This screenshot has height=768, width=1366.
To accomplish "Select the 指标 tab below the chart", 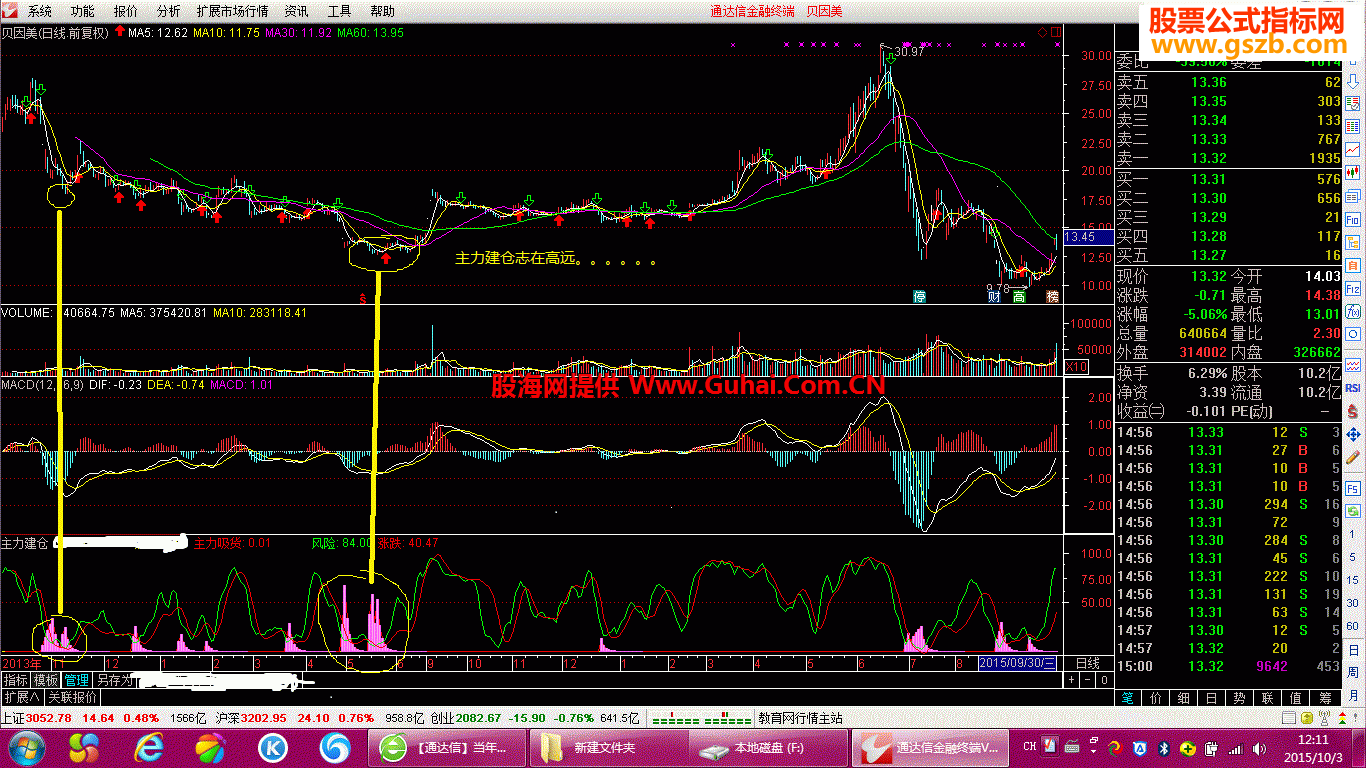I will coord(15,680).
